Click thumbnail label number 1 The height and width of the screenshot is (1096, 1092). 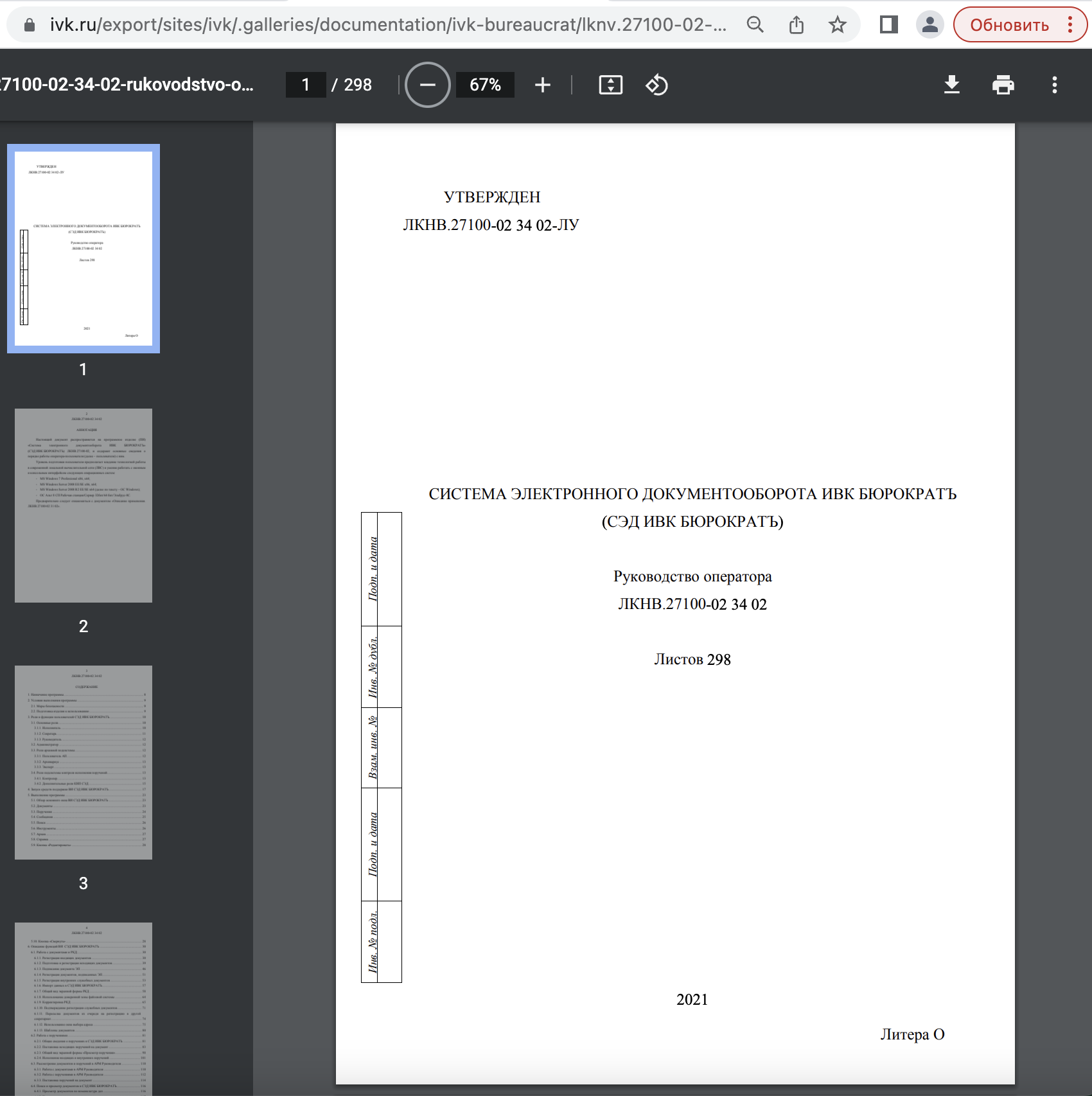point(83,369)
